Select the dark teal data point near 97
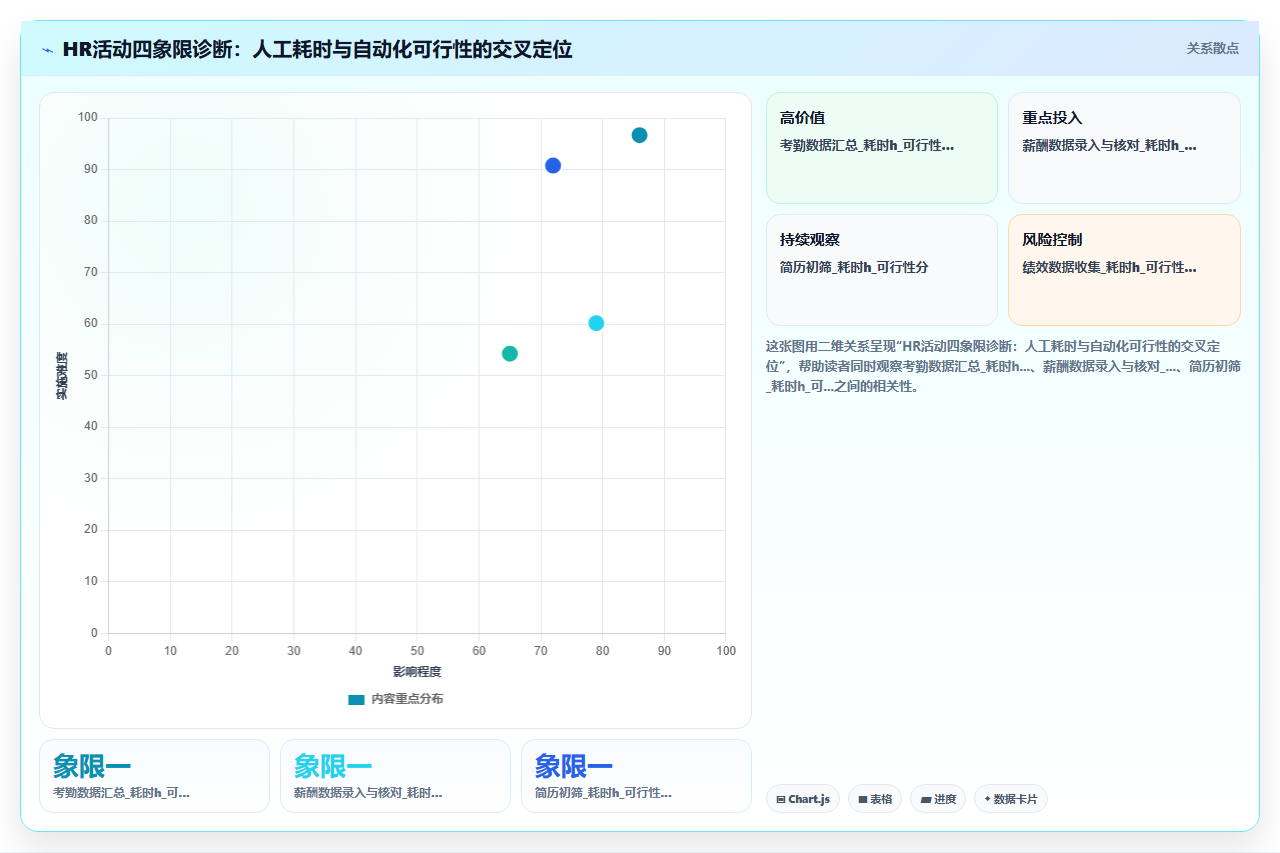1280x853 pixels. pyautogui.click(x=639, y=135)
